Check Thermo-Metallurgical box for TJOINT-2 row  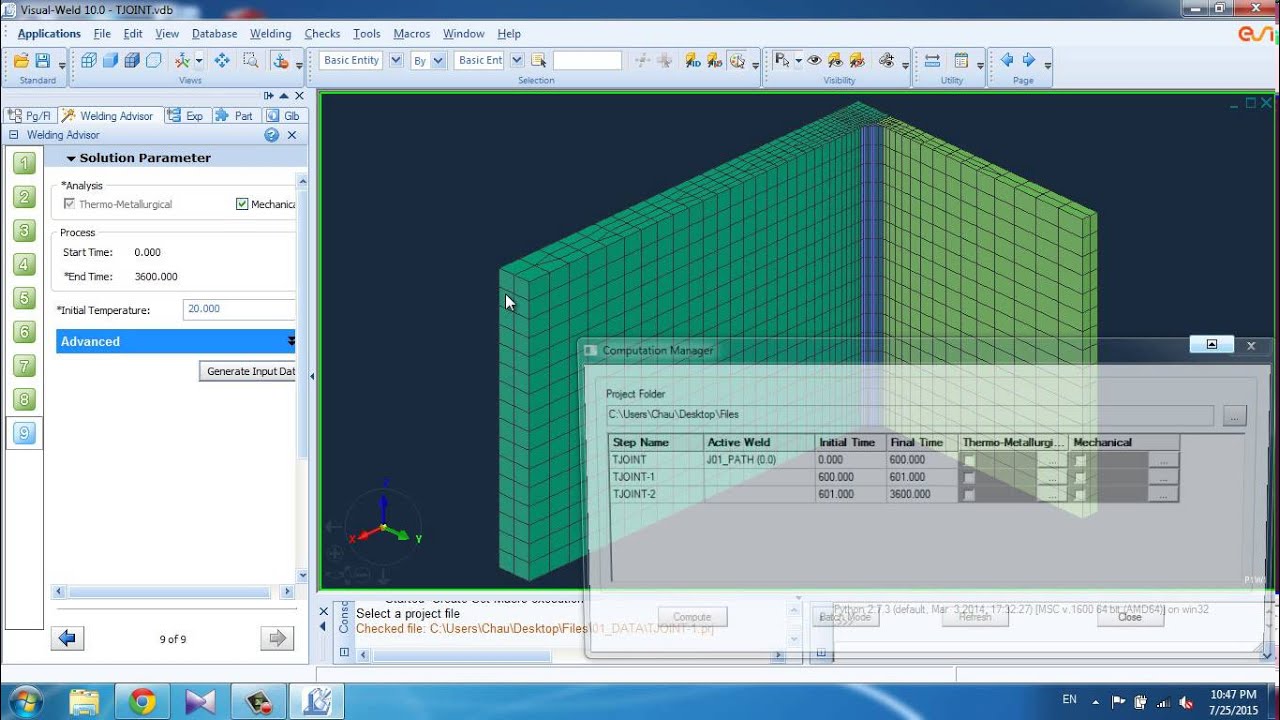point(968,495)
